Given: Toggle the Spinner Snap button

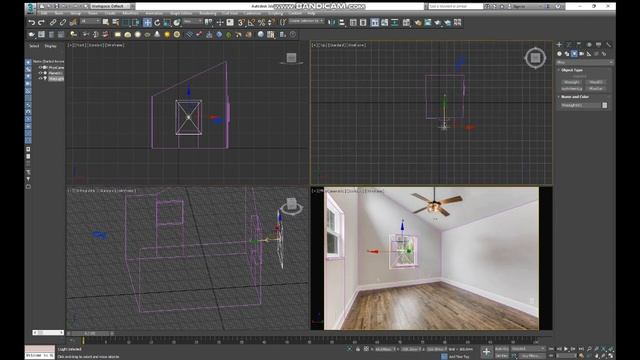Looking at the screenshot, I should tap(271, 22).
